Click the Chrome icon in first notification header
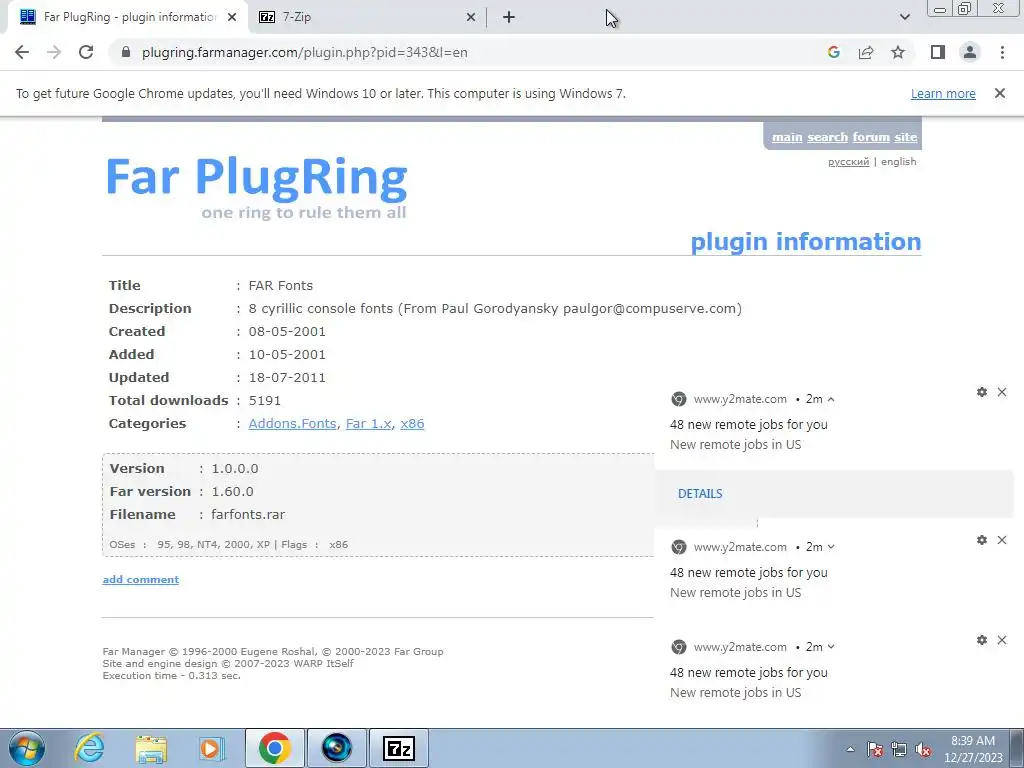Image resolution: width=1024 pixels, height=768 pixels. click(679, 399)
